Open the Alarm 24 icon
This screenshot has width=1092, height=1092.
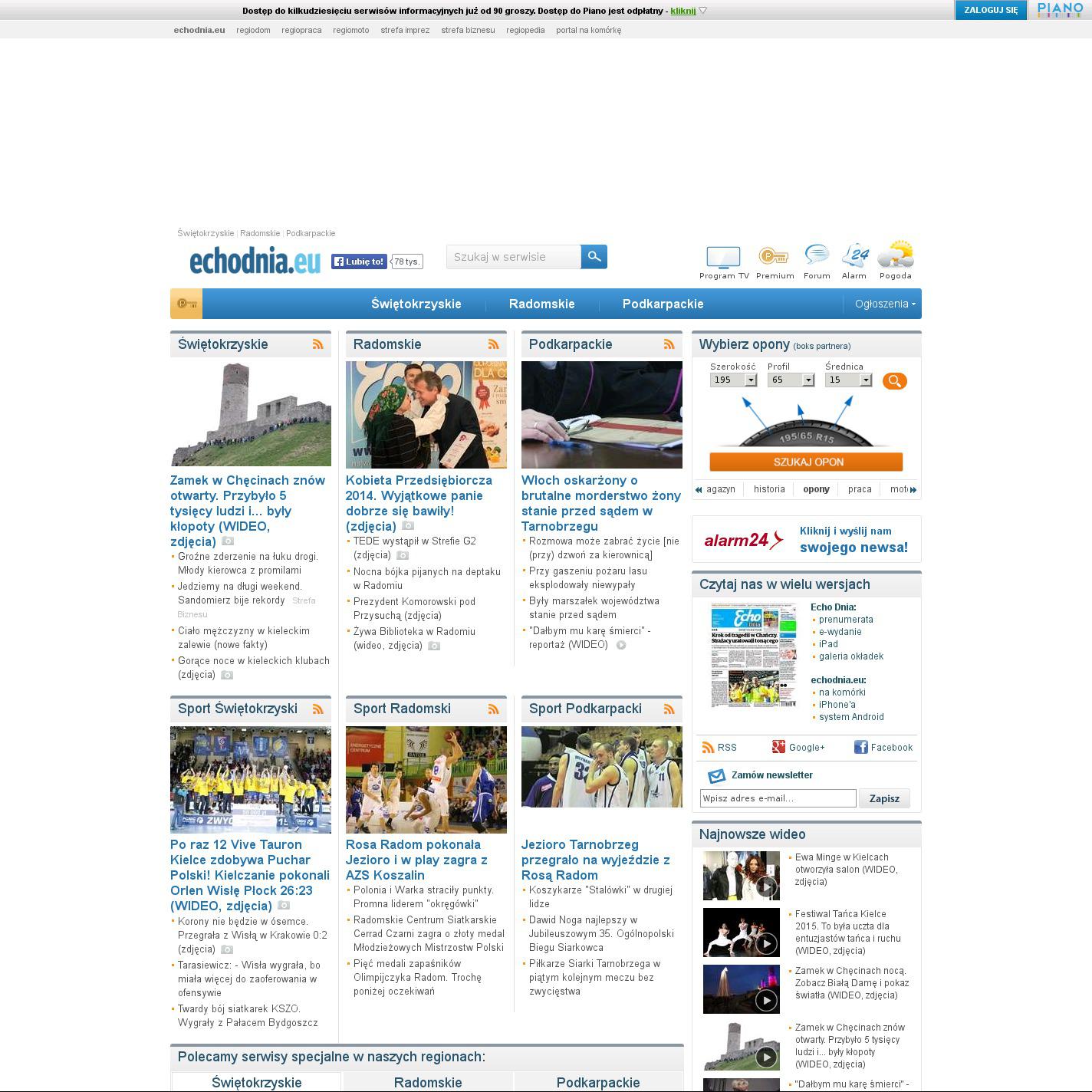855,255
